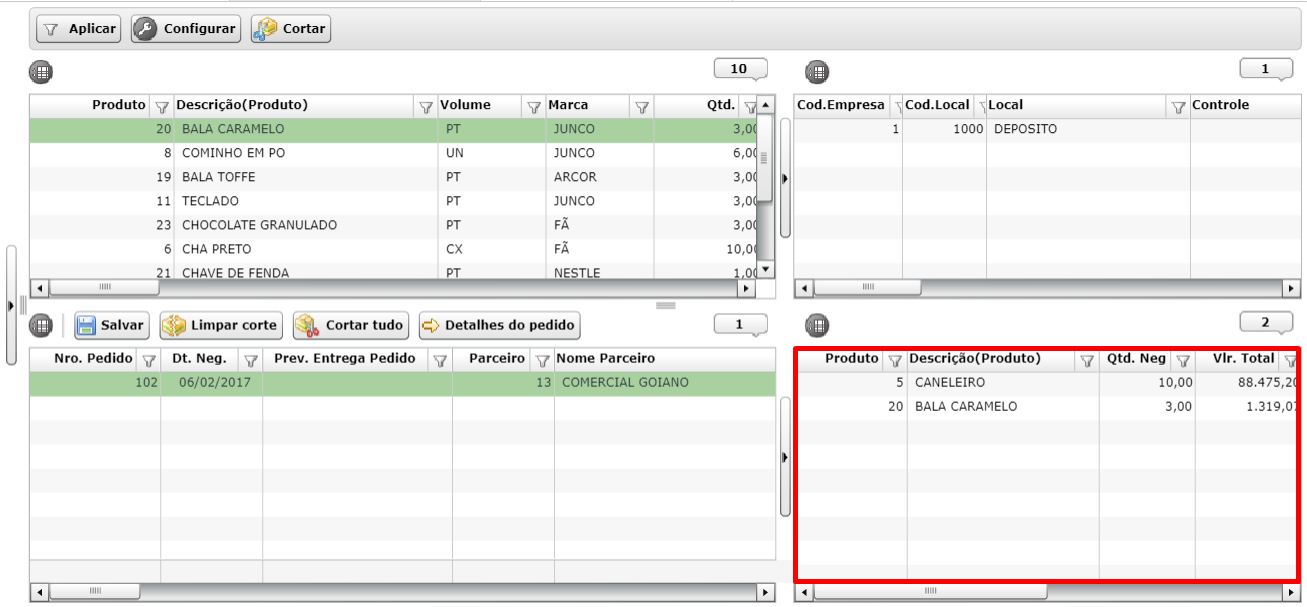1307x607 pixels.
Task: Click the grid icon left of Salvar
Action: [x=40, y=325]
